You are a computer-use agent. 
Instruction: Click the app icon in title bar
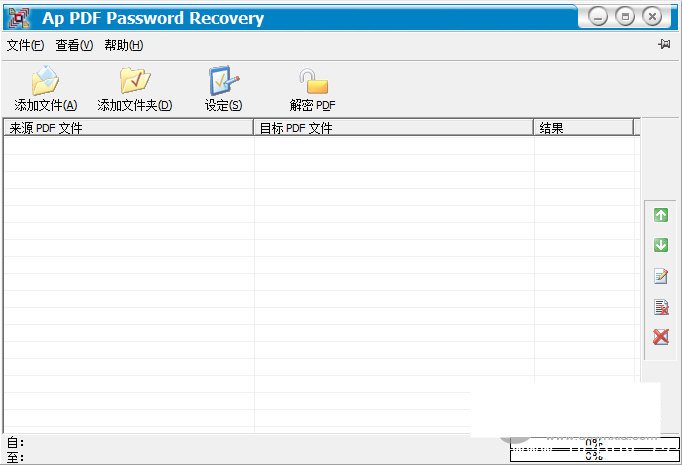click(x=18, y=17)
